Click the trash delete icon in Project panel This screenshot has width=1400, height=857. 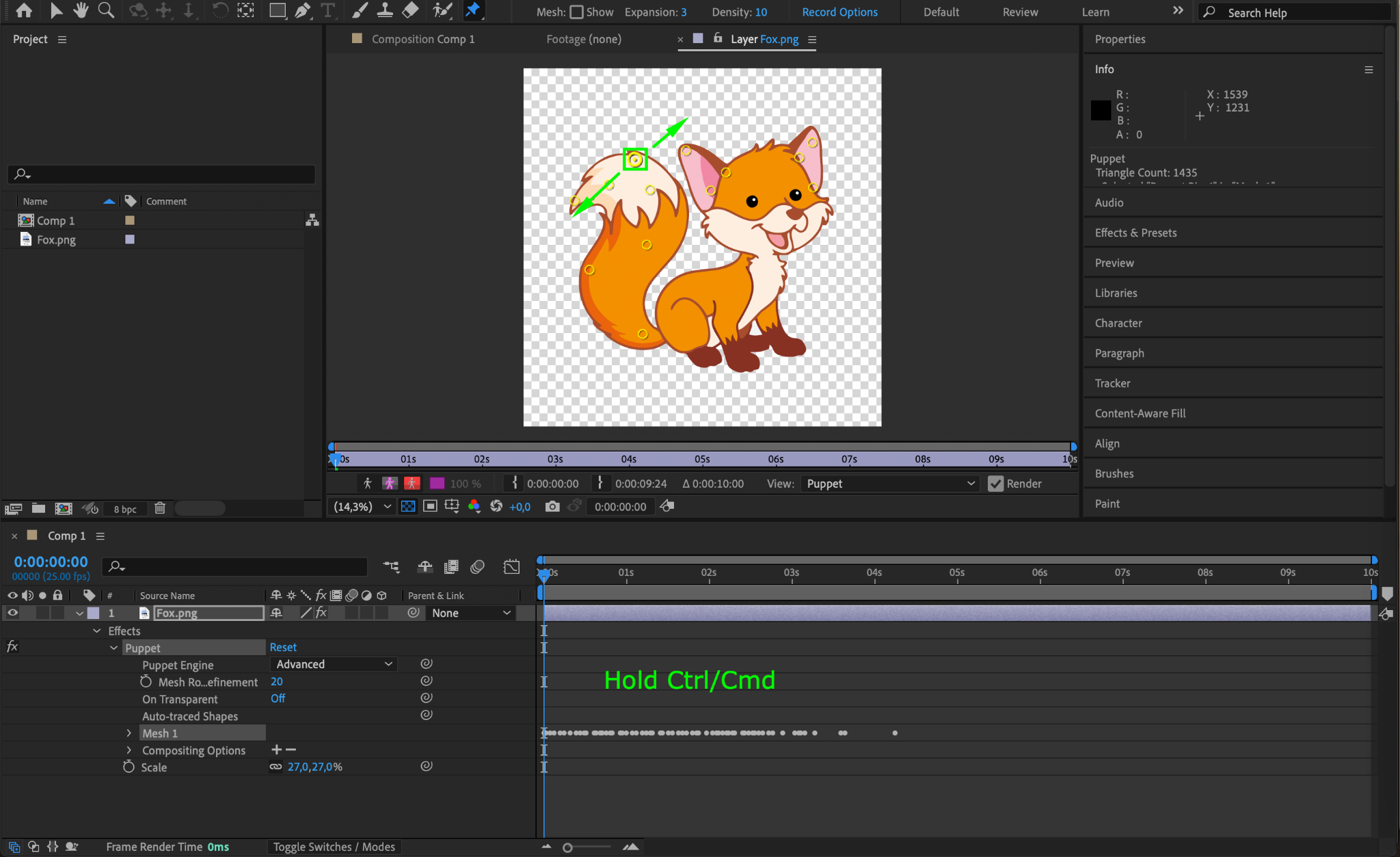click(160, 508)
